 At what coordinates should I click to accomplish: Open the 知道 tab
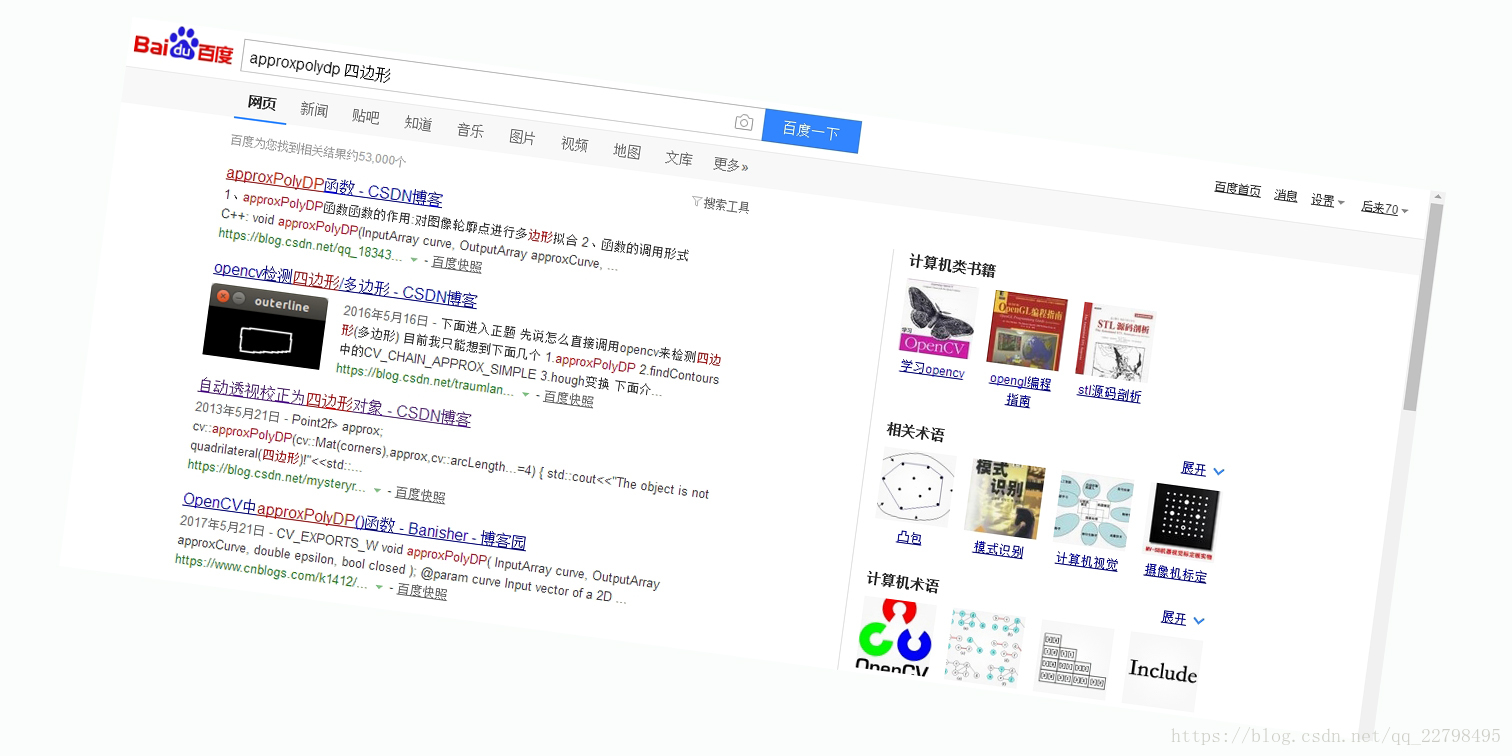[418, 123]
